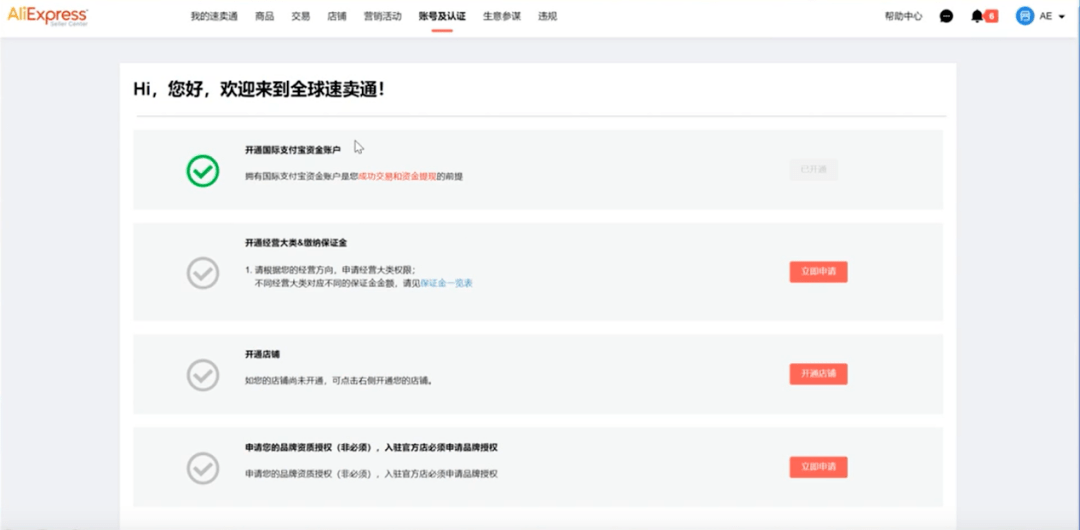Click the 开通店铺 button
The image size is (1080, 530).
818,374
